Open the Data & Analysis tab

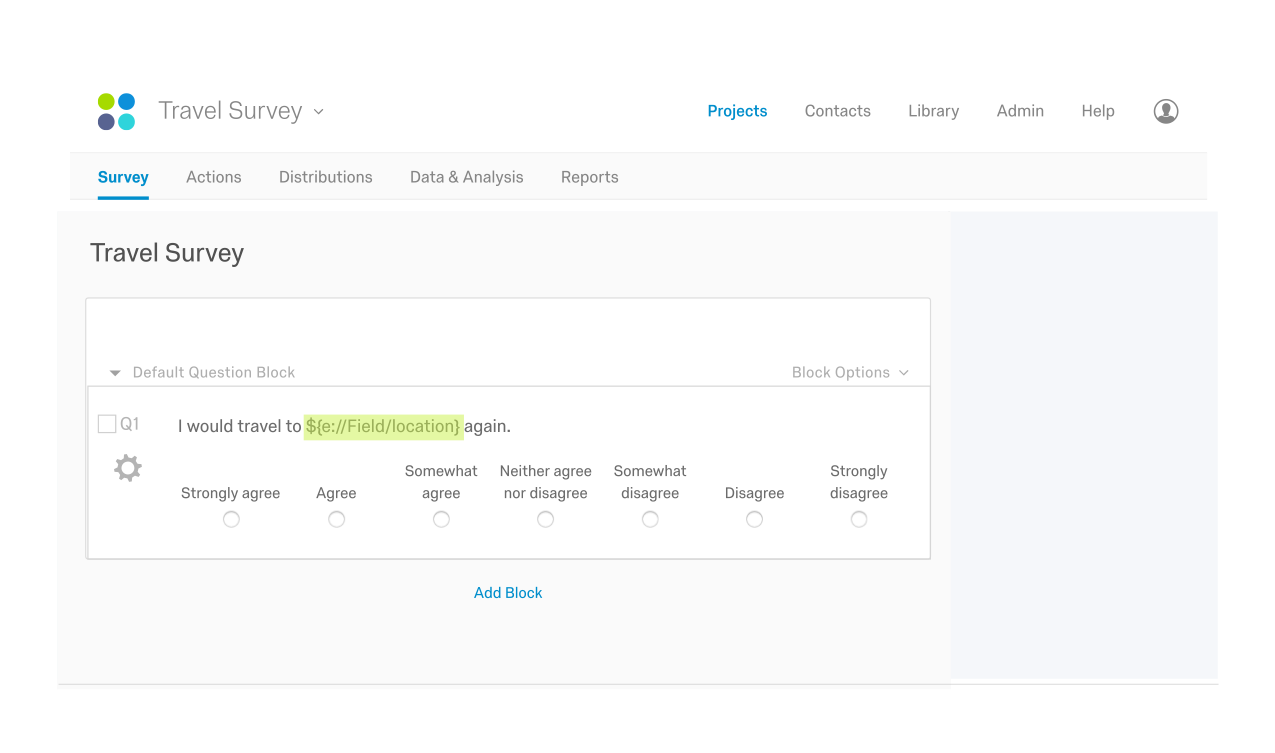coord(467,177)
